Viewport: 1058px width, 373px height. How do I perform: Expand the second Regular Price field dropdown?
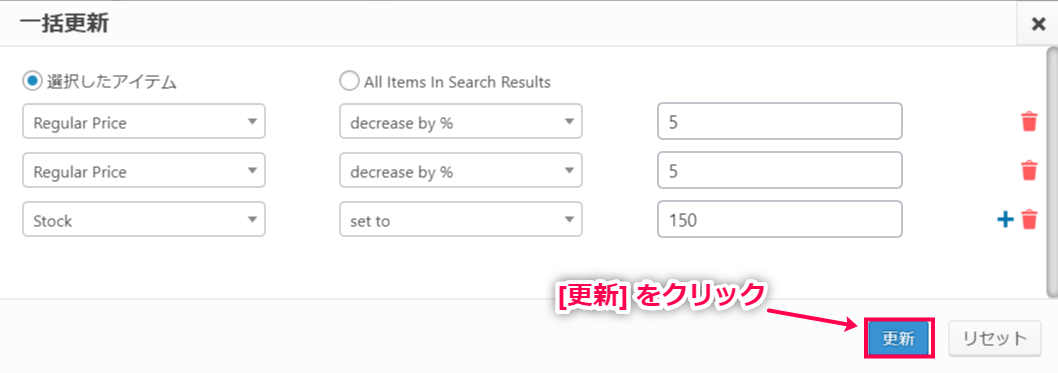click(144, 171)
